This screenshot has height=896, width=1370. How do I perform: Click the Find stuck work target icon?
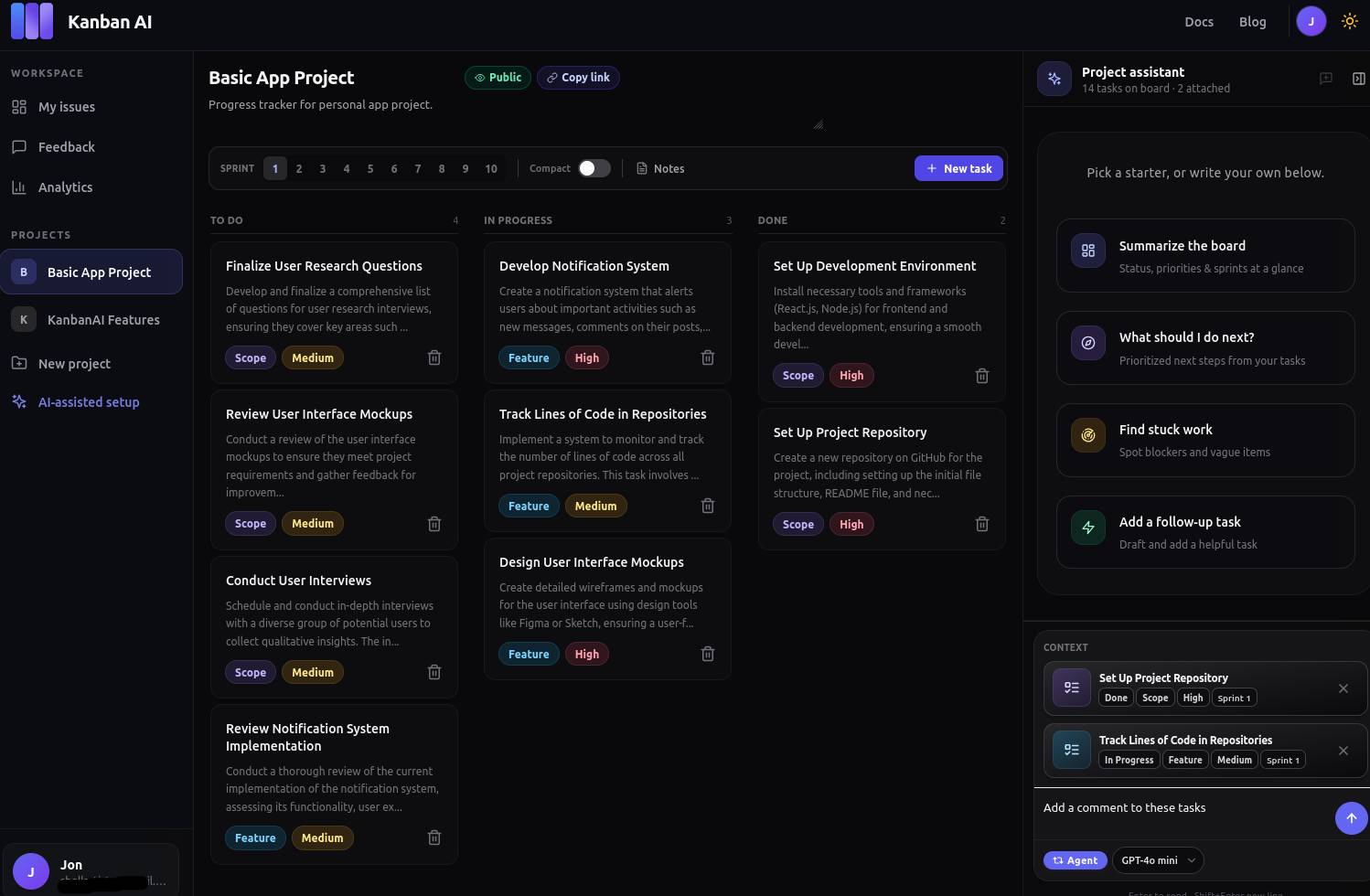pyautogui.click(x=1088, y=435)
